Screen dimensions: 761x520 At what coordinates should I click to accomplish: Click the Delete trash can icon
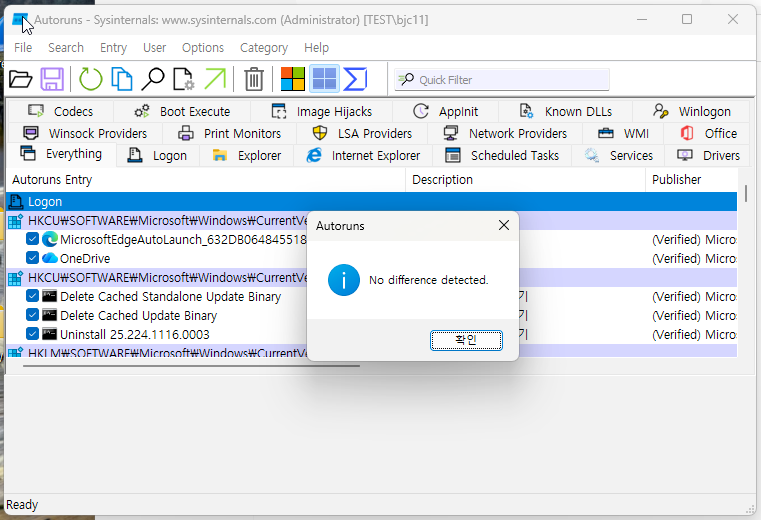[255, 79]
